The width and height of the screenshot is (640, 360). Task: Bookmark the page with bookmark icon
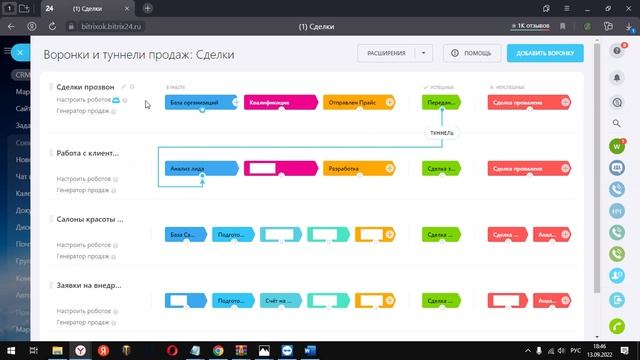click(x=563, y=27)
